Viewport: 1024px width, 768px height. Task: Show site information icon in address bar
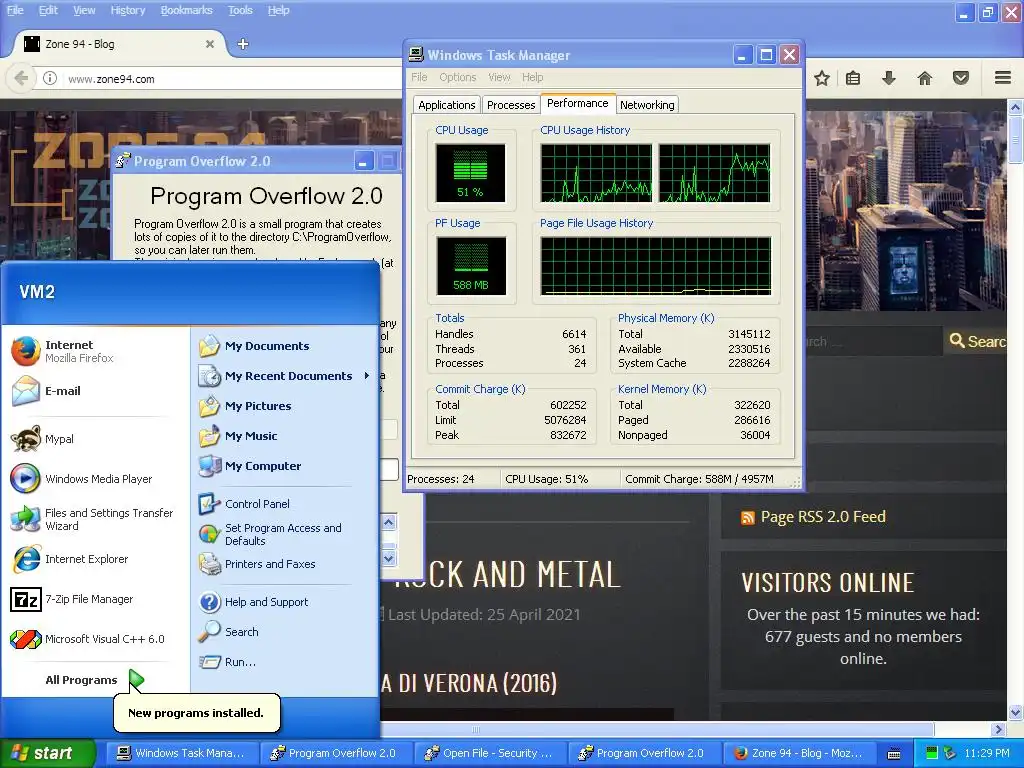click(x=50, y=78)
